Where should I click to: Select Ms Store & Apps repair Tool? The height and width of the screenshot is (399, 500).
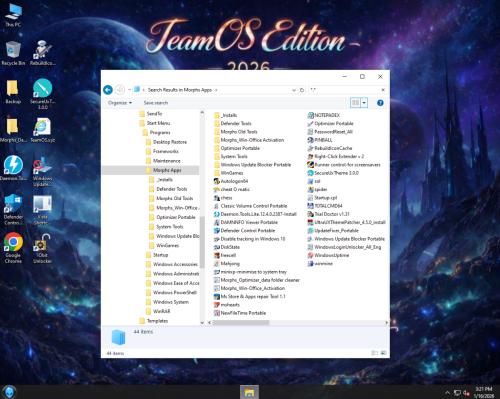coord(249,297)
